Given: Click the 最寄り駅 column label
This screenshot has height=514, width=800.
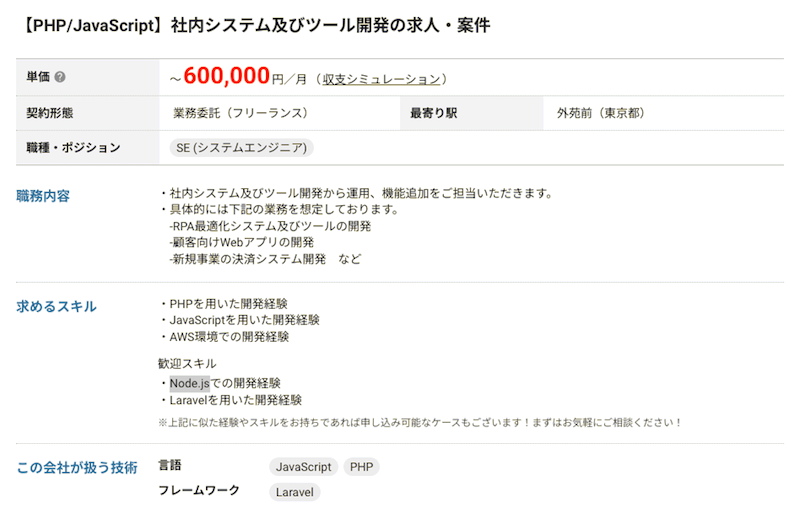Looking at the screenshot, I should (433, 113).
